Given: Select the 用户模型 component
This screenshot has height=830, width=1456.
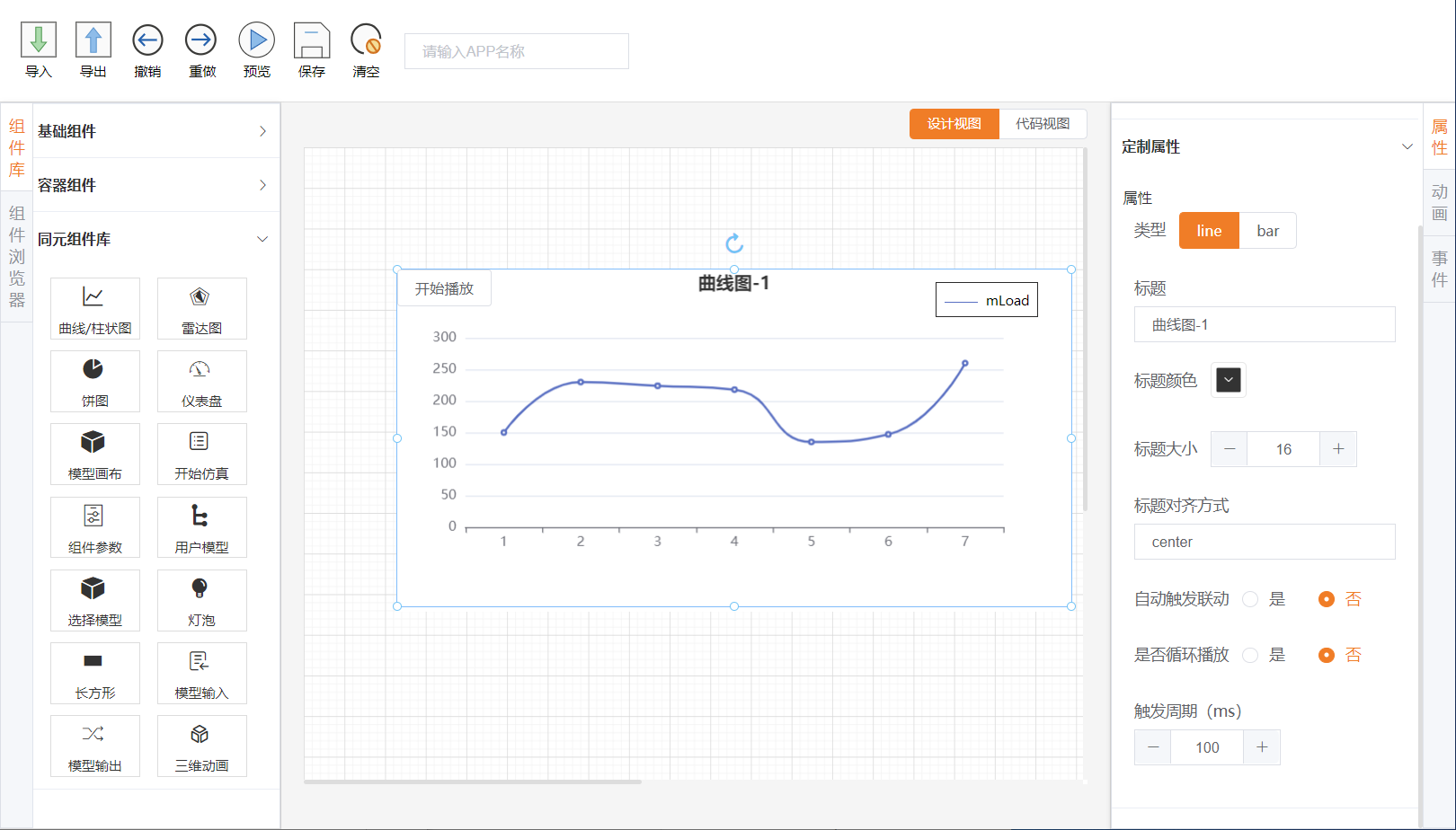Looking at the screenshot, I should point(202,527).
